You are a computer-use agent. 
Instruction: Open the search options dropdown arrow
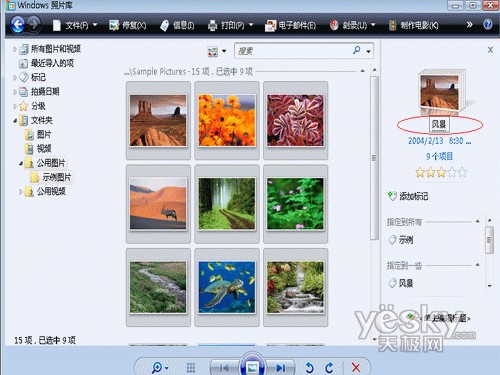point(368,51)
